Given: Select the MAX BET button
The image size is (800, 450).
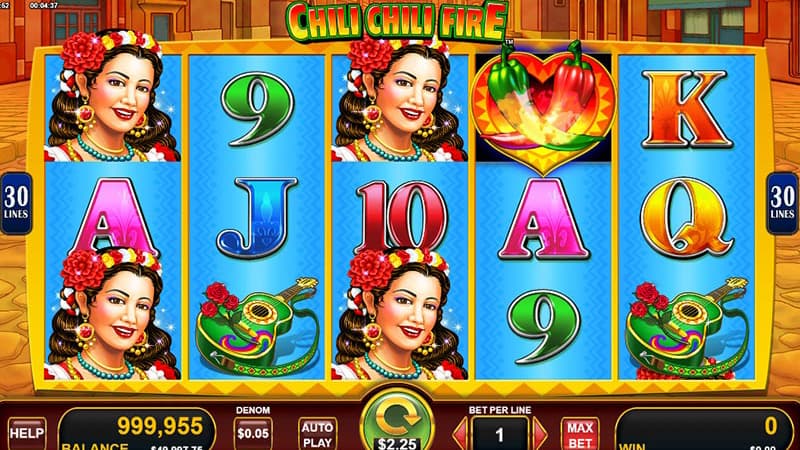Looking at the screenshot, I should pyautogui.click(x=580, y=434).
